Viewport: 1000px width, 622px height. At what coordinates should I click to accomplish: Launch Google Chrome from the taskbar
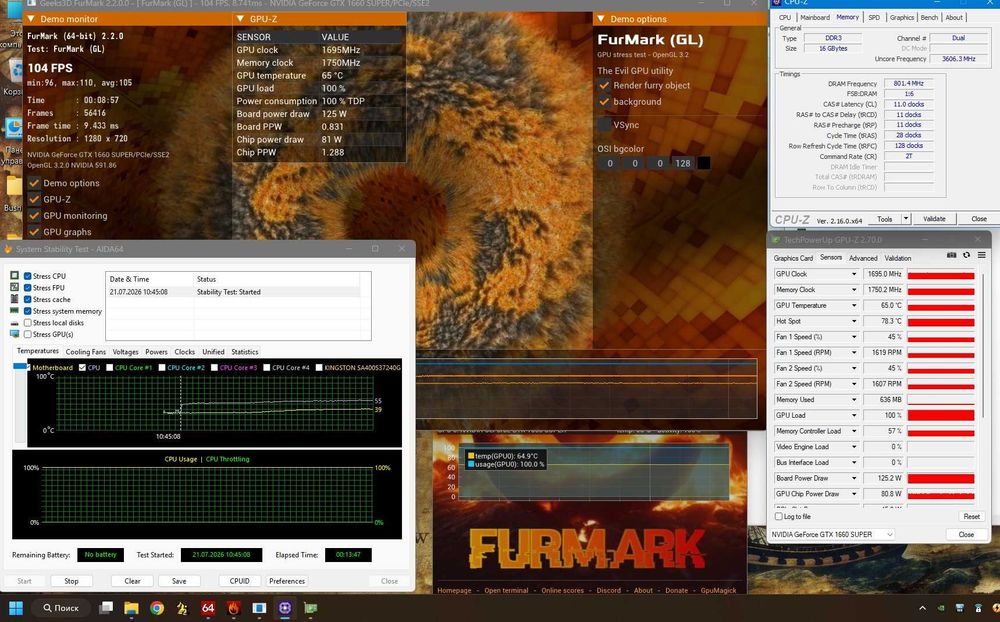click(157, 608)
